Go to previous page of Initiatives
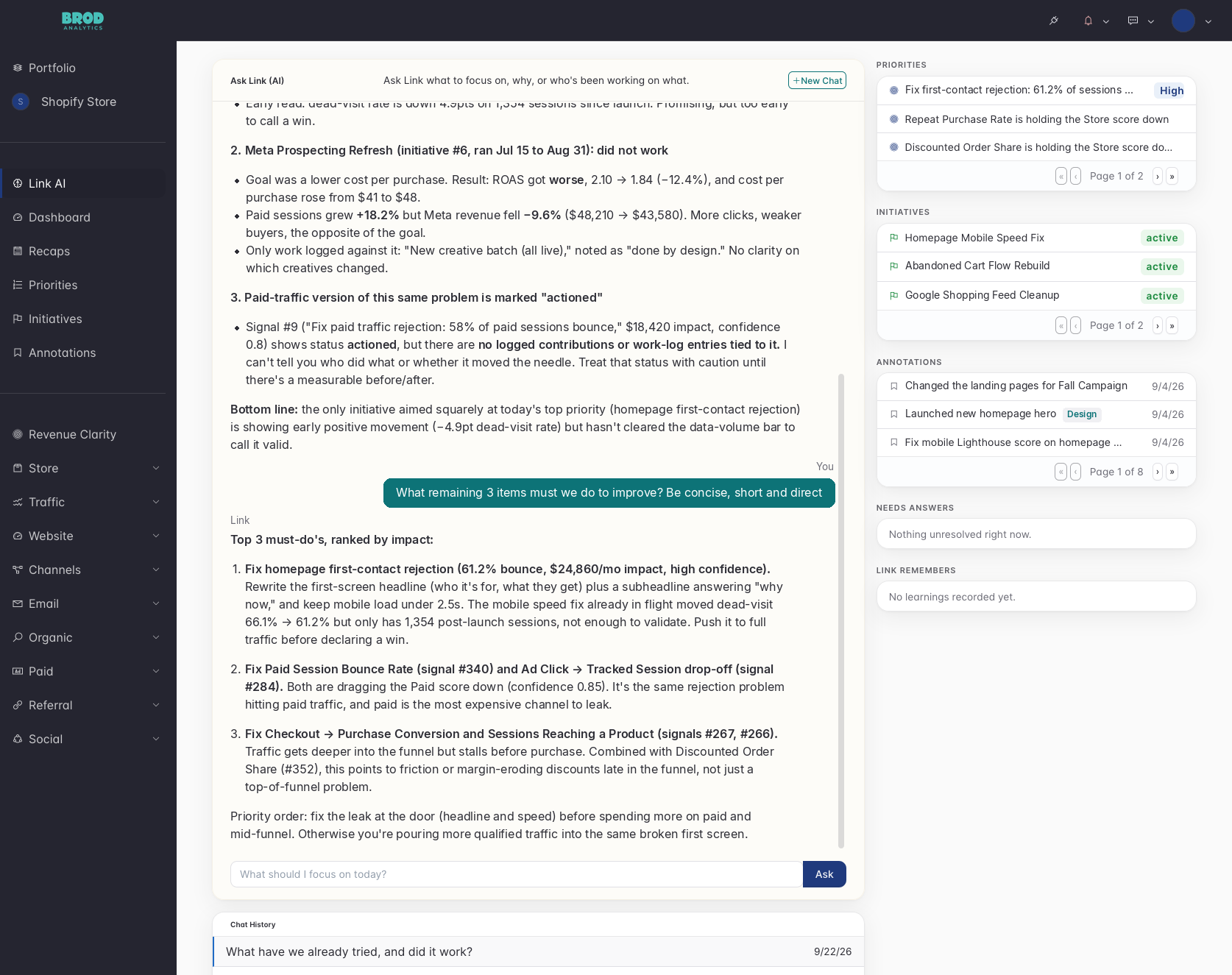The image size is (1232, 975). (x=1076, y=325)
